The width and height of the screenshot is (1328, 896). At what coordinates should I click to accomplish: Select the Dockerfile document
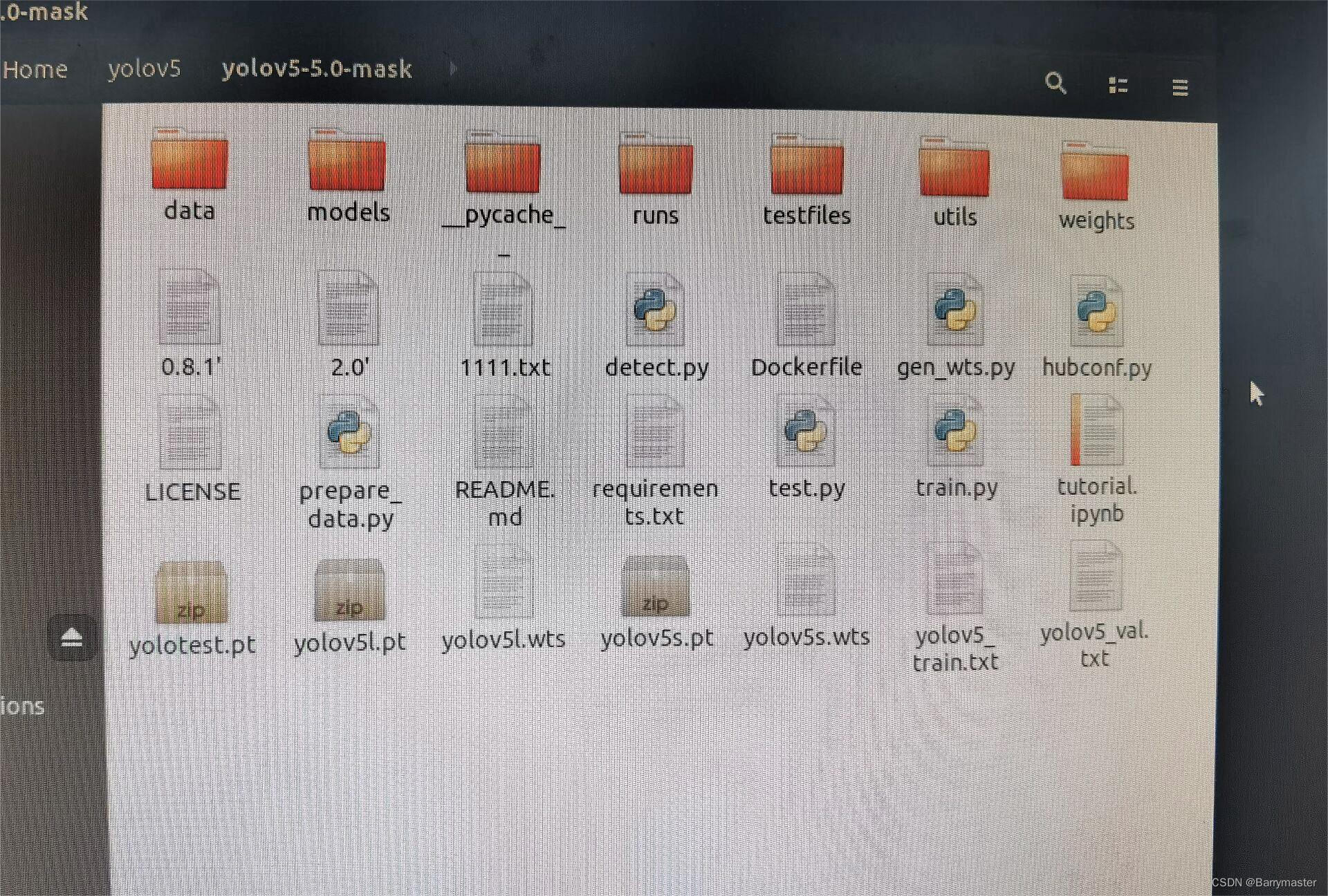click(806, 311)
